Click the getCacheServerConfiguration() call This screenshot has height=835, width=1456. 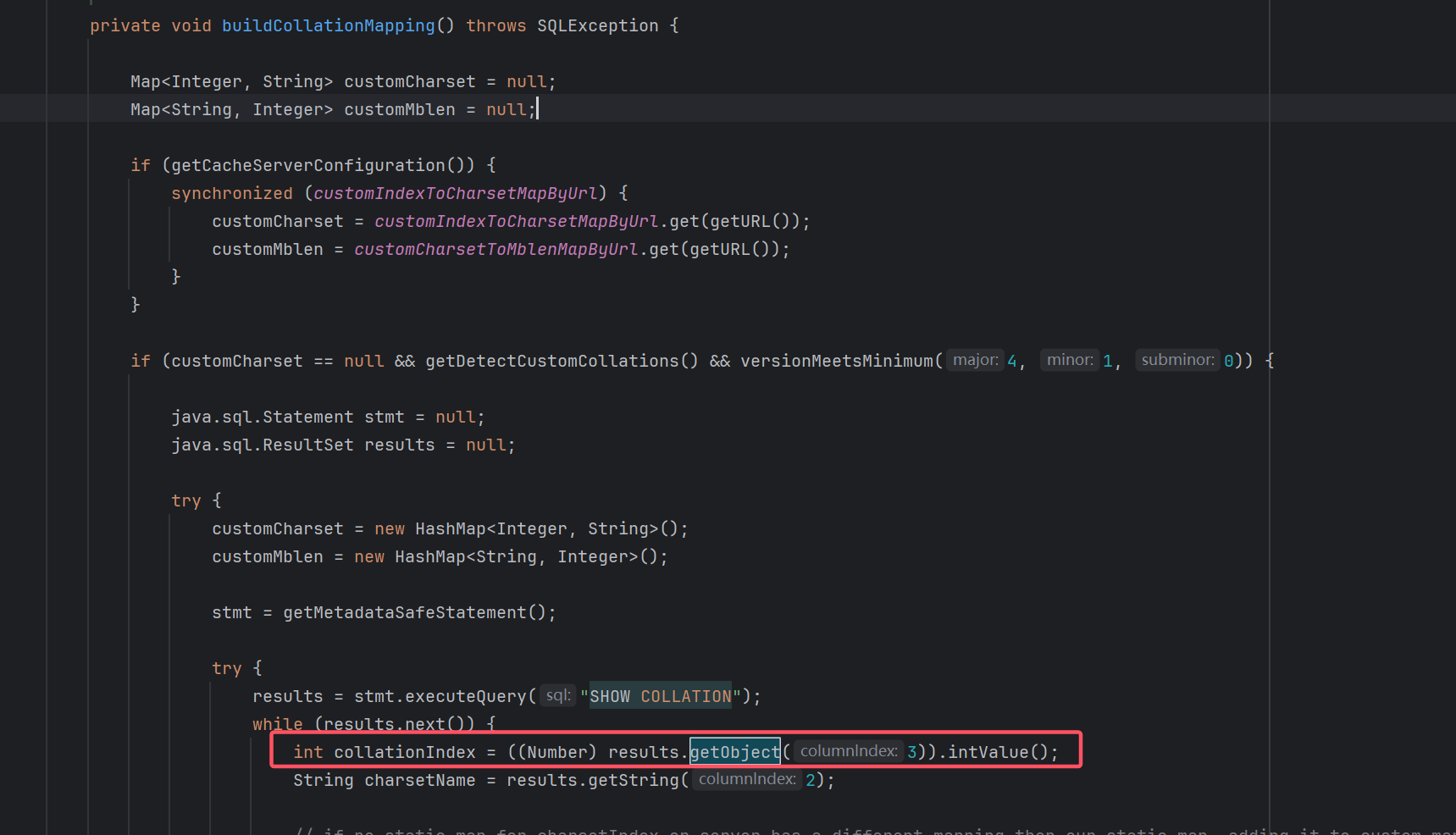[323, 165]
